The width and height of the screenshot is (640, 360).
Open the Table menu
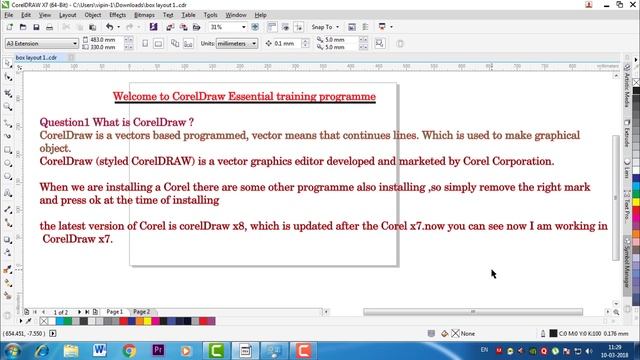point(188,15)
